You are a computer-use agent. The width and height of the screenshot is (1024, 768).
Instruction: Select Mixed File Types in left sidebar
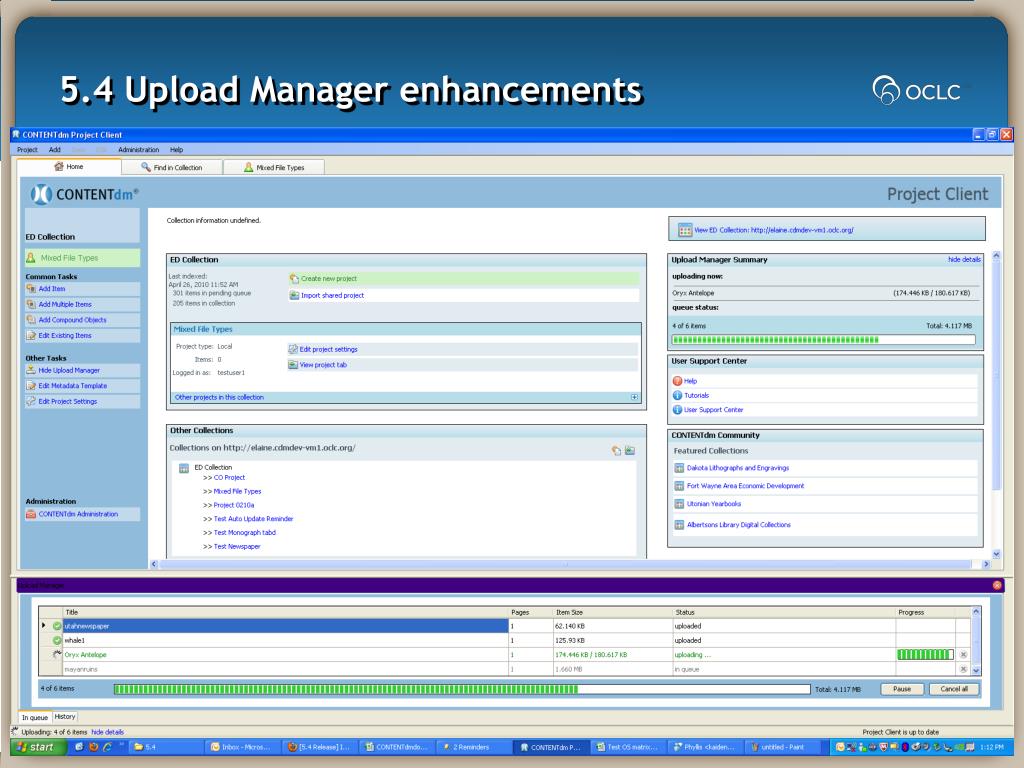pyautogui.click(x=82, y=258)
